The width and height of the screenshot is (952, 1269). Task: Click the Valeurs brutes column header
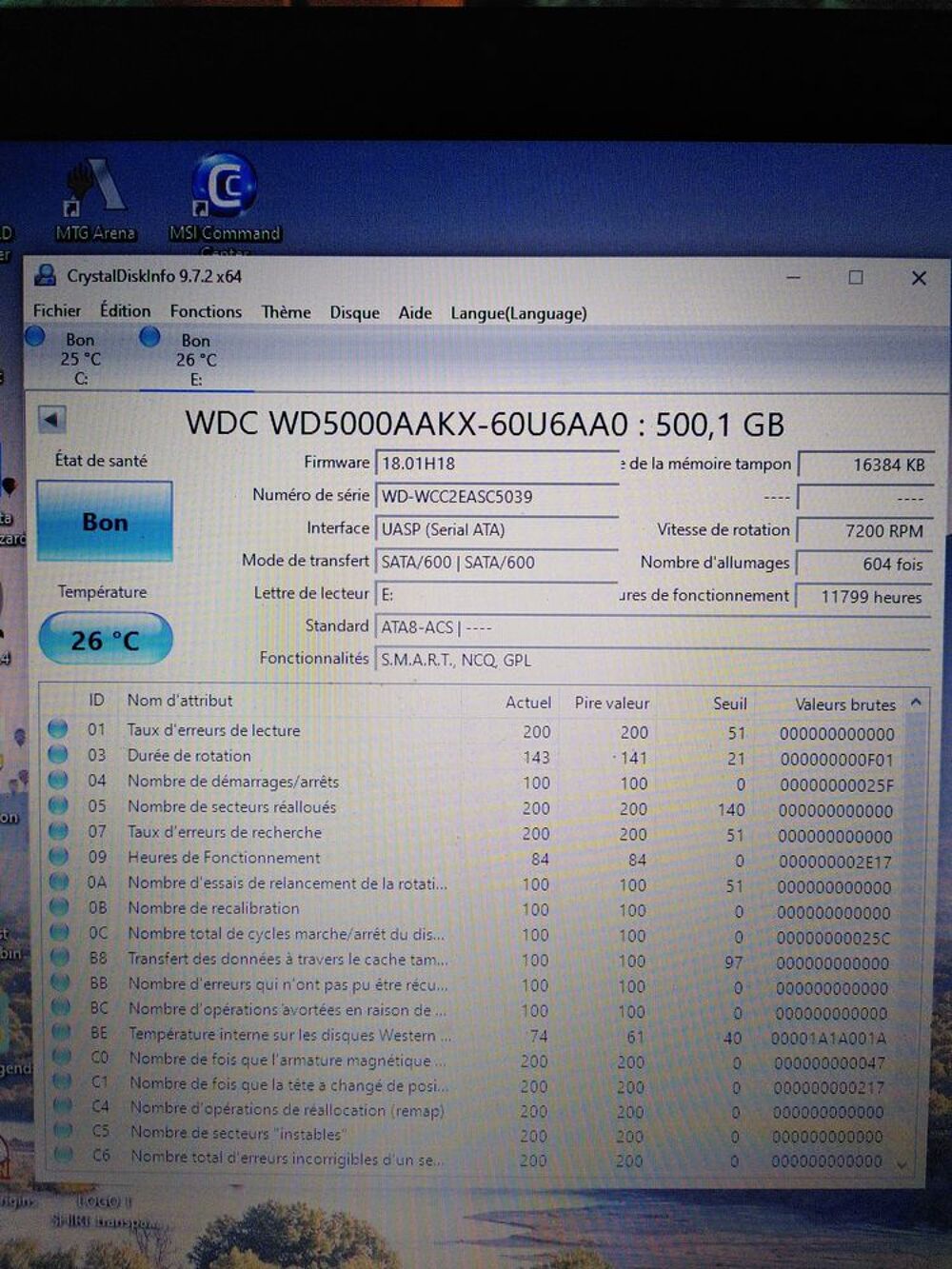click(845, 704)
